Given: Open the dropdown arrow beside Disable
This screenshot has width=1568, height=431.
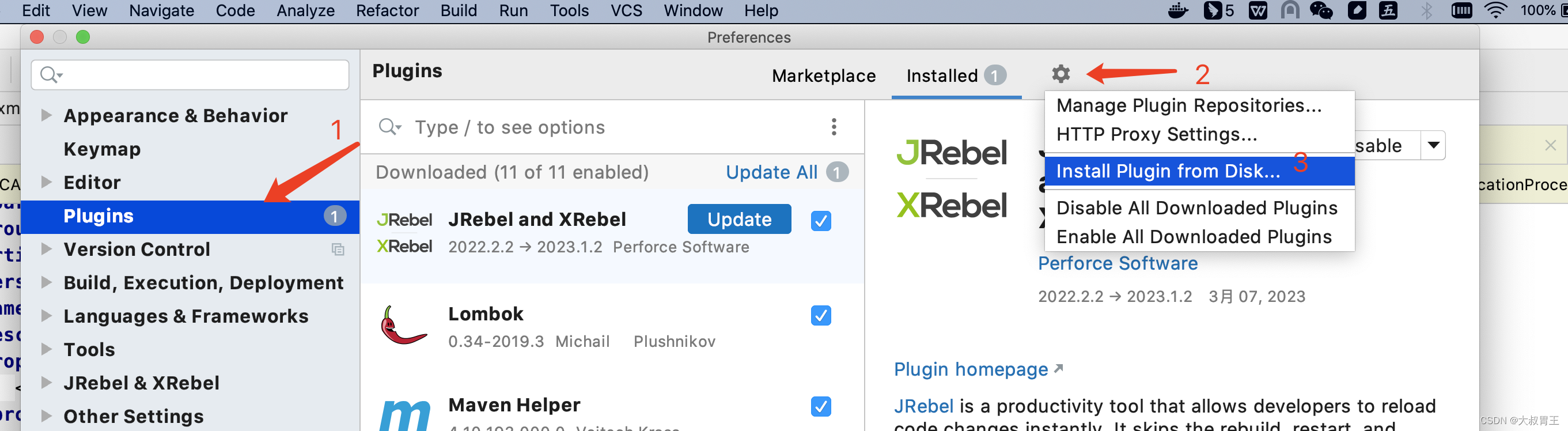Looking at the screenshot, I should 1433,145.
